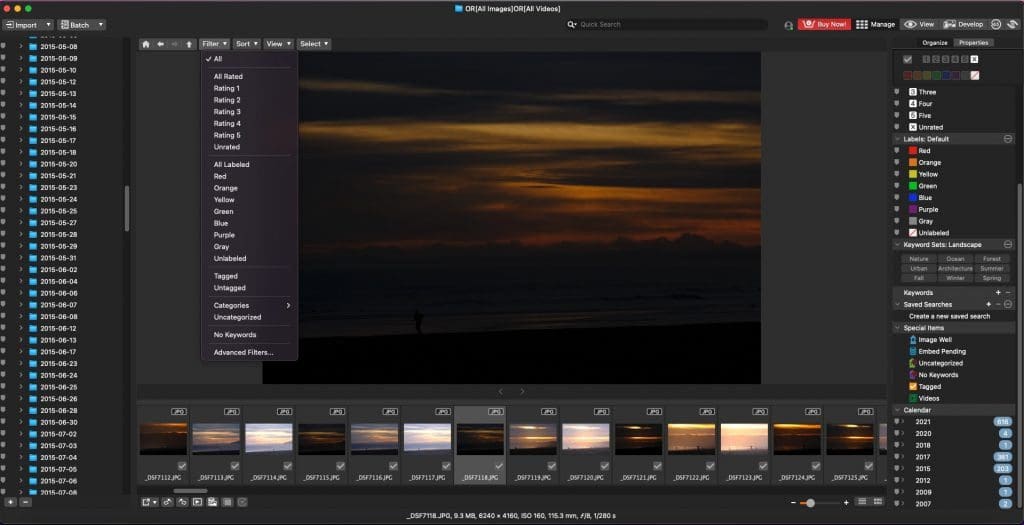Toggle the tag checkbox on _DSF7118.JPG thumbnail
Viewport: 1024px width, 525px height.
(x=498, y=466)
